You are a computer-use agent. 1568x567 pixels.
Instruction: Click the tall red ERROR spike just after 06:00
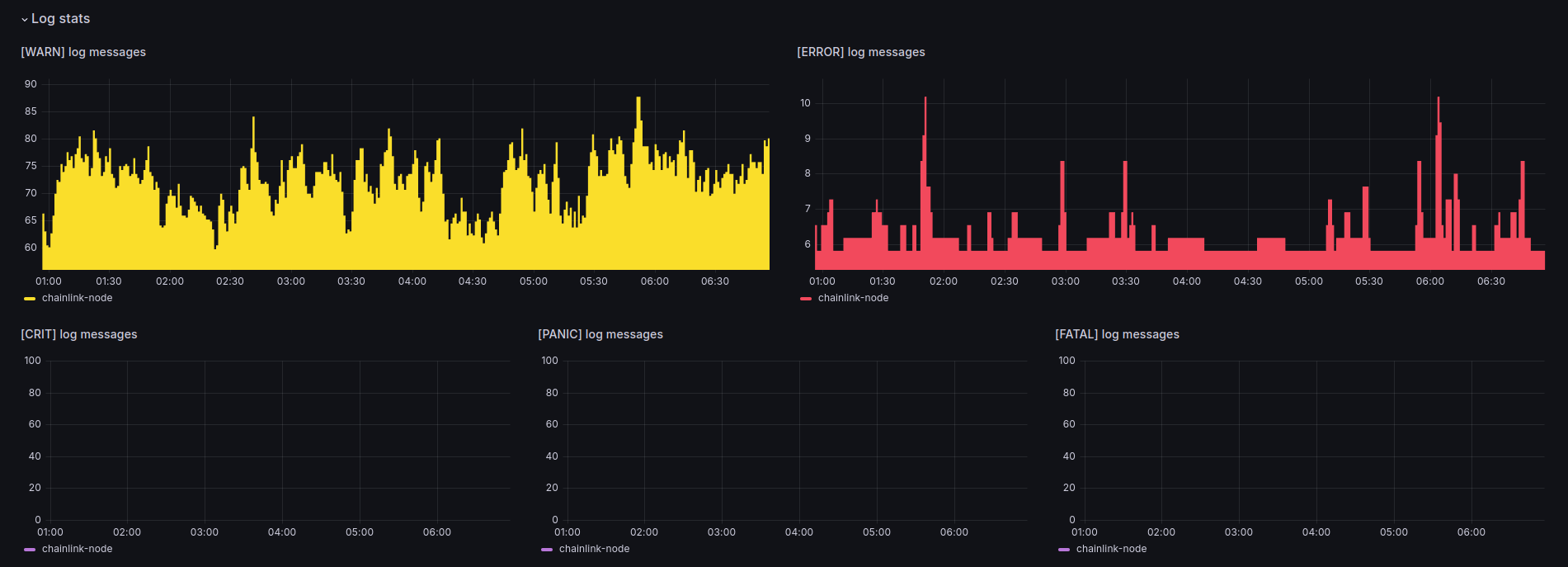point(1439,103)
